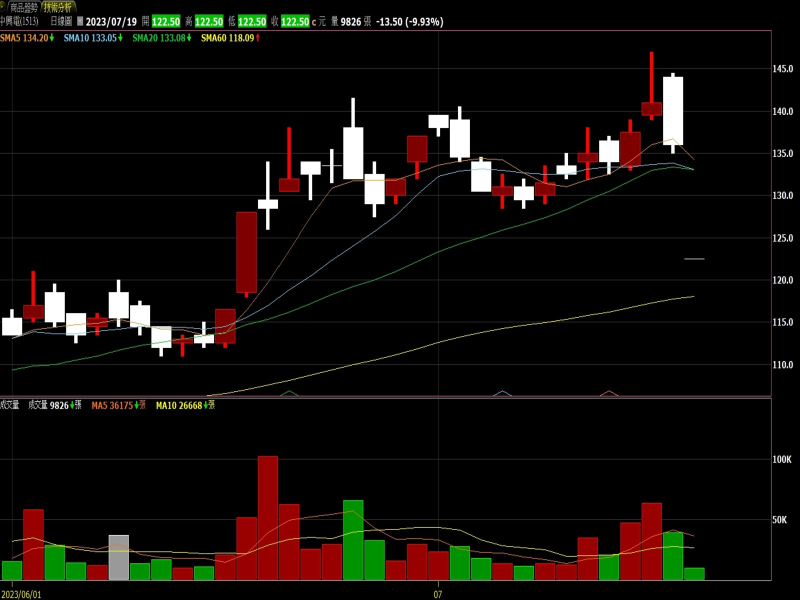Open the 成交量 indicator selector
Viewport: 800px width, 600px height.
[10, 405]
